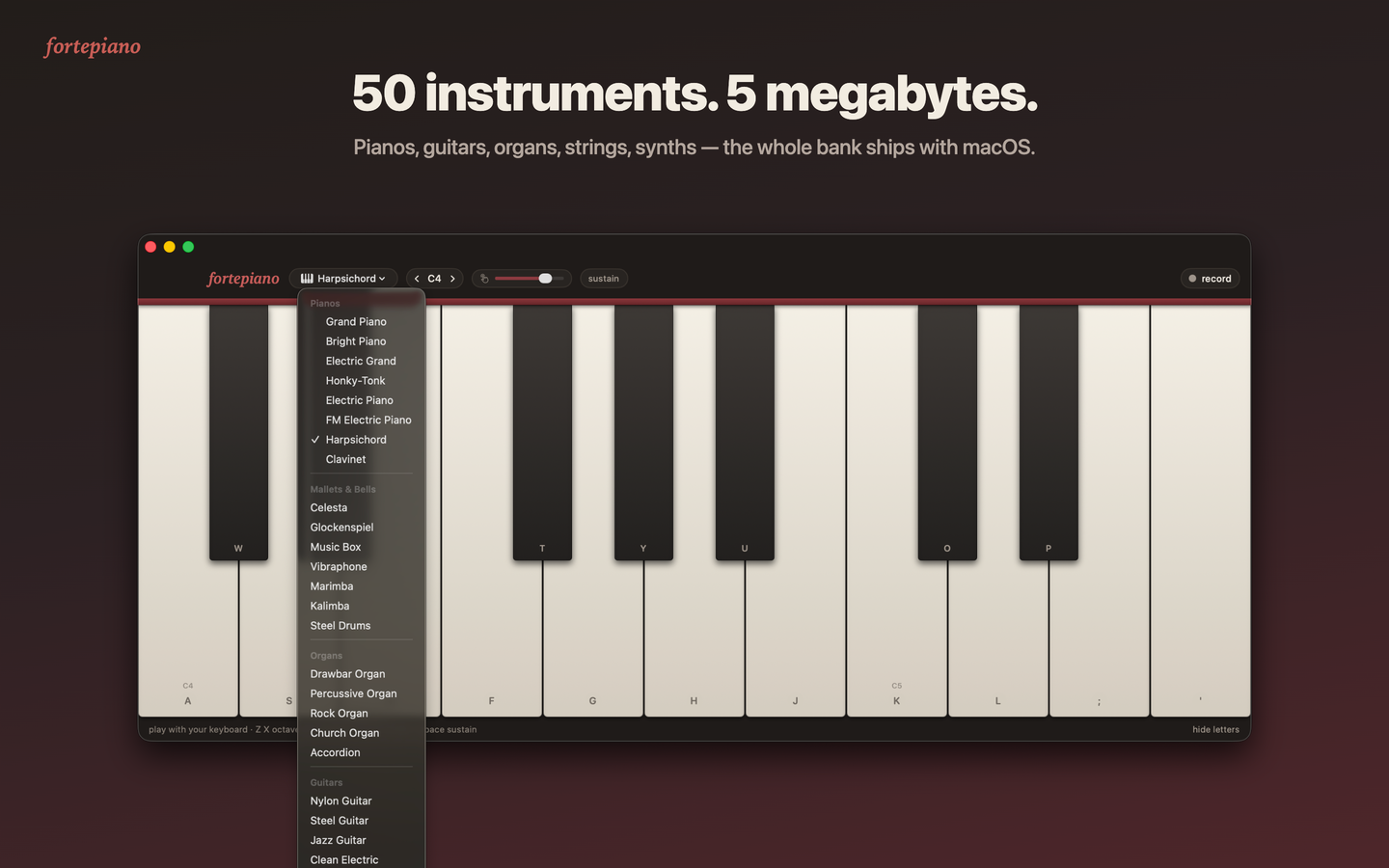
Task: Choose Electric Grand instrument
Action: coord(362,361)
